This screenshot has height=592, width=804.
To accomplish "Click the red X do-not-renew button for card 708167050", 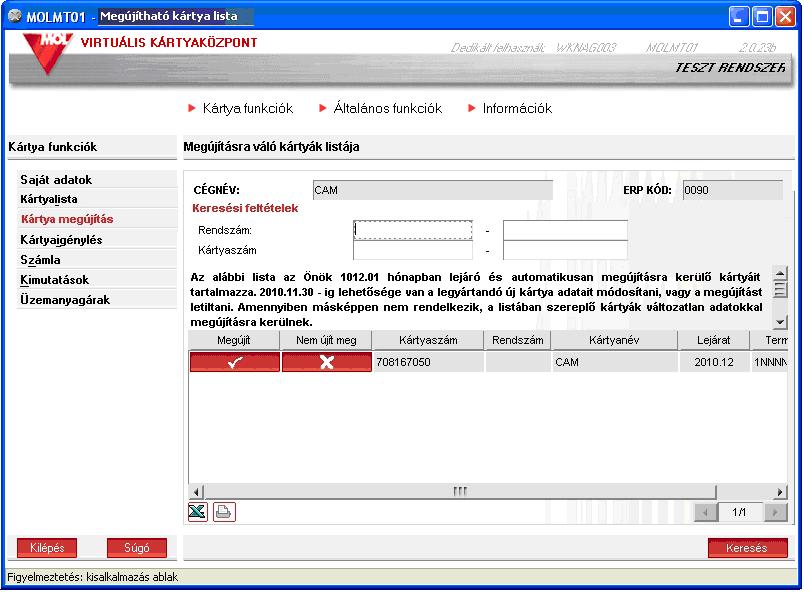I will pyautogui.click(x=327, y=362).
